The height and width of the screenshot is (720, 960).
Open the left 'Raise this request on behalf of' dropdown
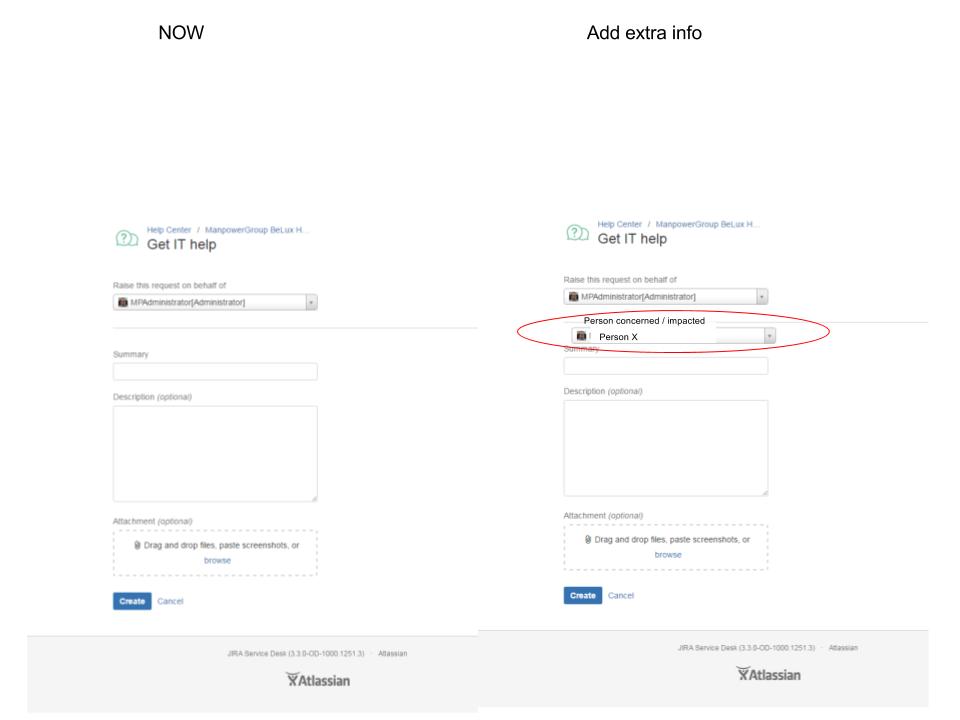[x=215, y=302]
